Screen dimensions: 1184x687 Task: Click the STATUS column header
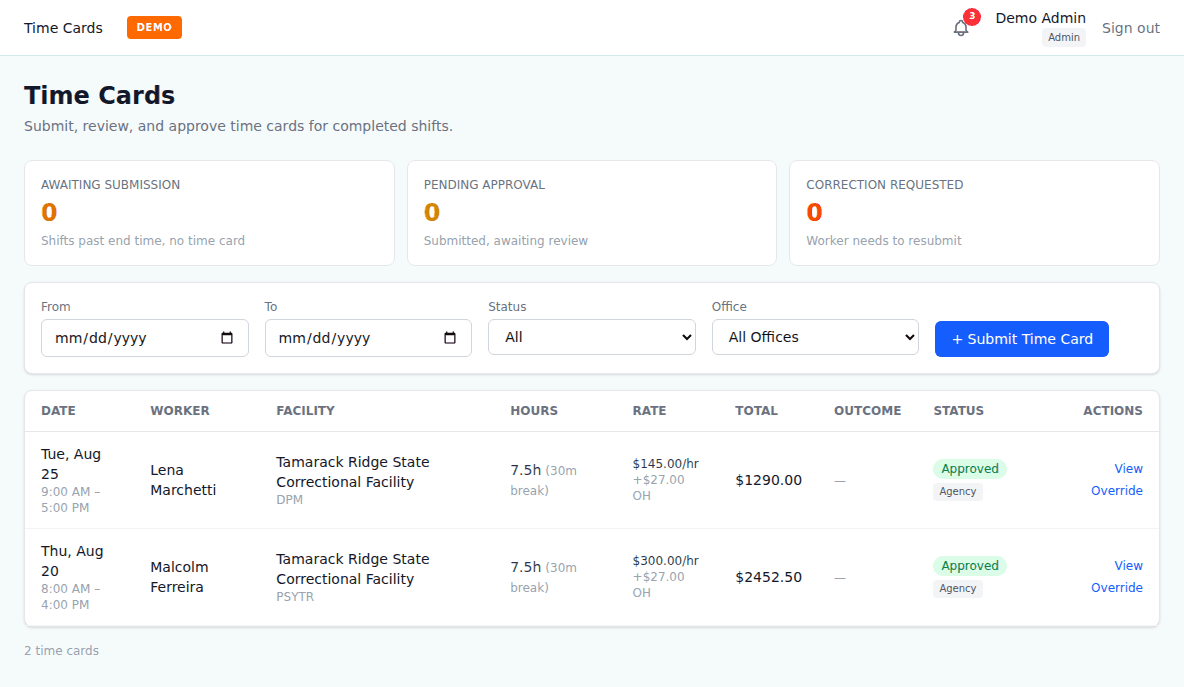(x=958, y=411)
